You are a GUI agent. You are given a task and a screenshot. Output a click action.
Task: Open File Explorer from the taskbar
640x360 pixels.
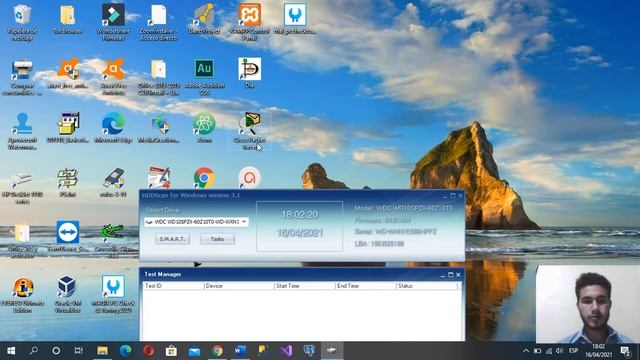click(102, 351)
